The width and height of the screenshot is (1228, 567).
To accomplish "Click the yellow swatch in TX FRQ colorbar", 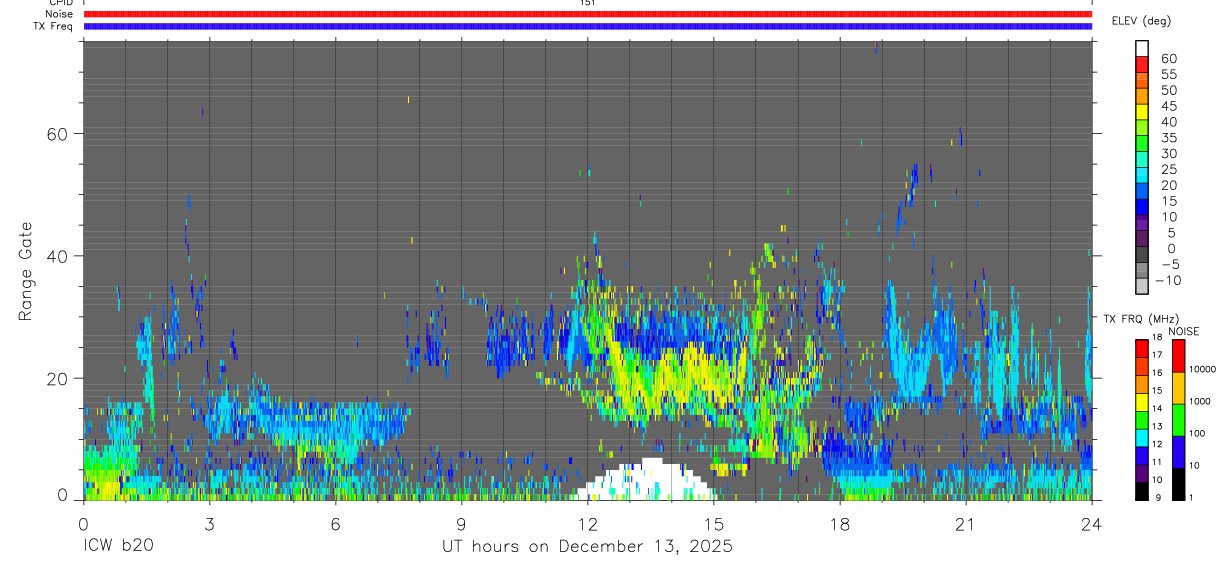I will click(1141, 402).
